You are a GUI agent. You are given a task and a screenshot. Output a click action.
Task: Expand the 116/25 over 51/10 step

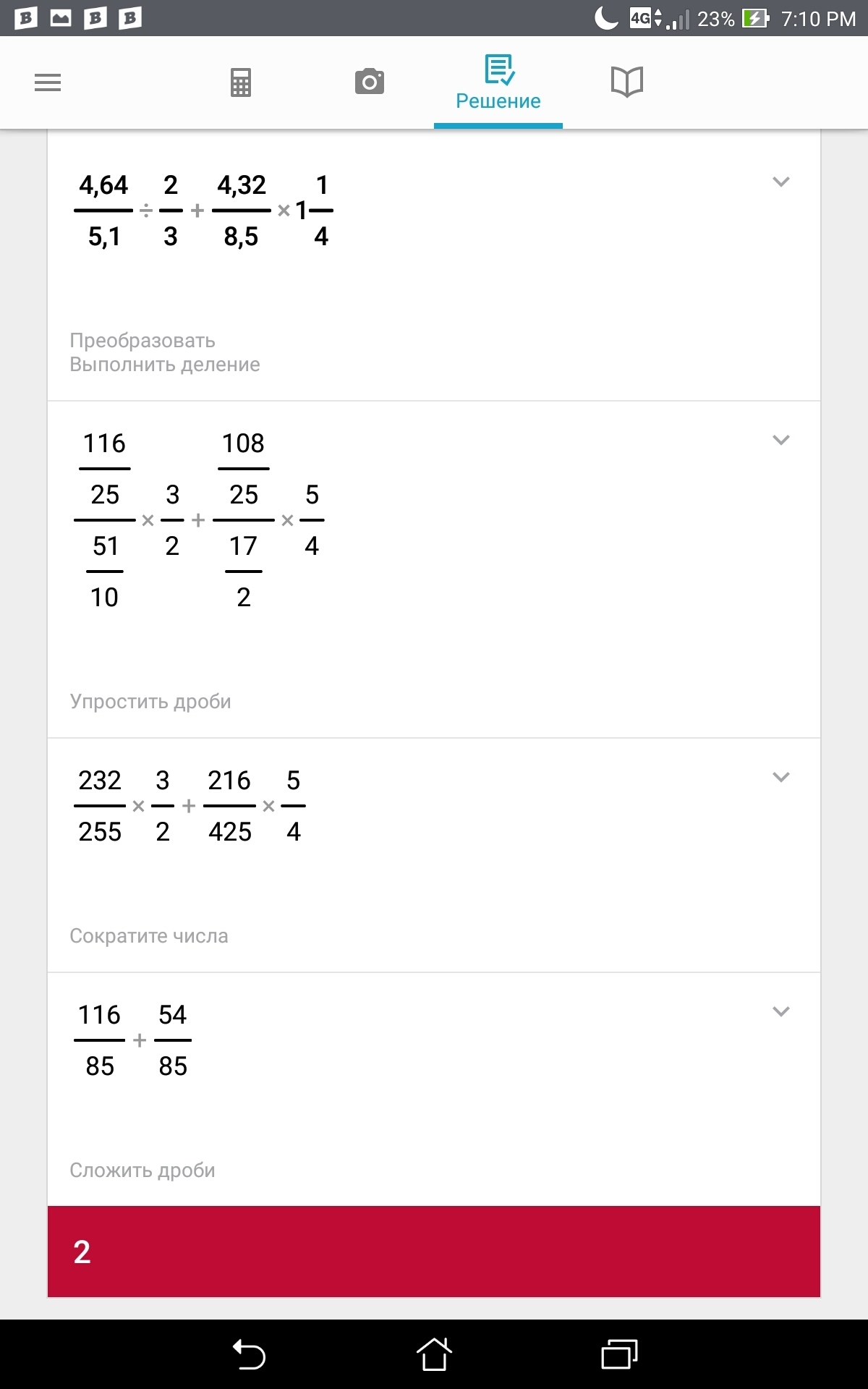pos(780,440)
